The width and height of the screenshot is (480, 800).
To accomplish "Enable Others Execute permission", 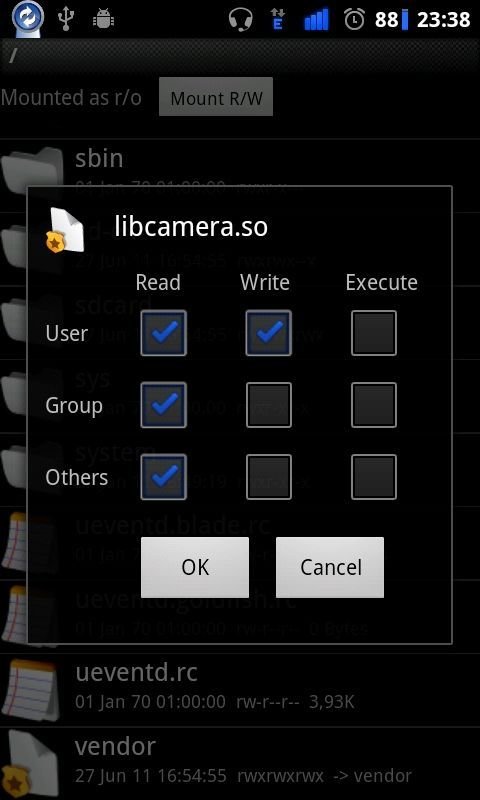I will click(374, 477).
